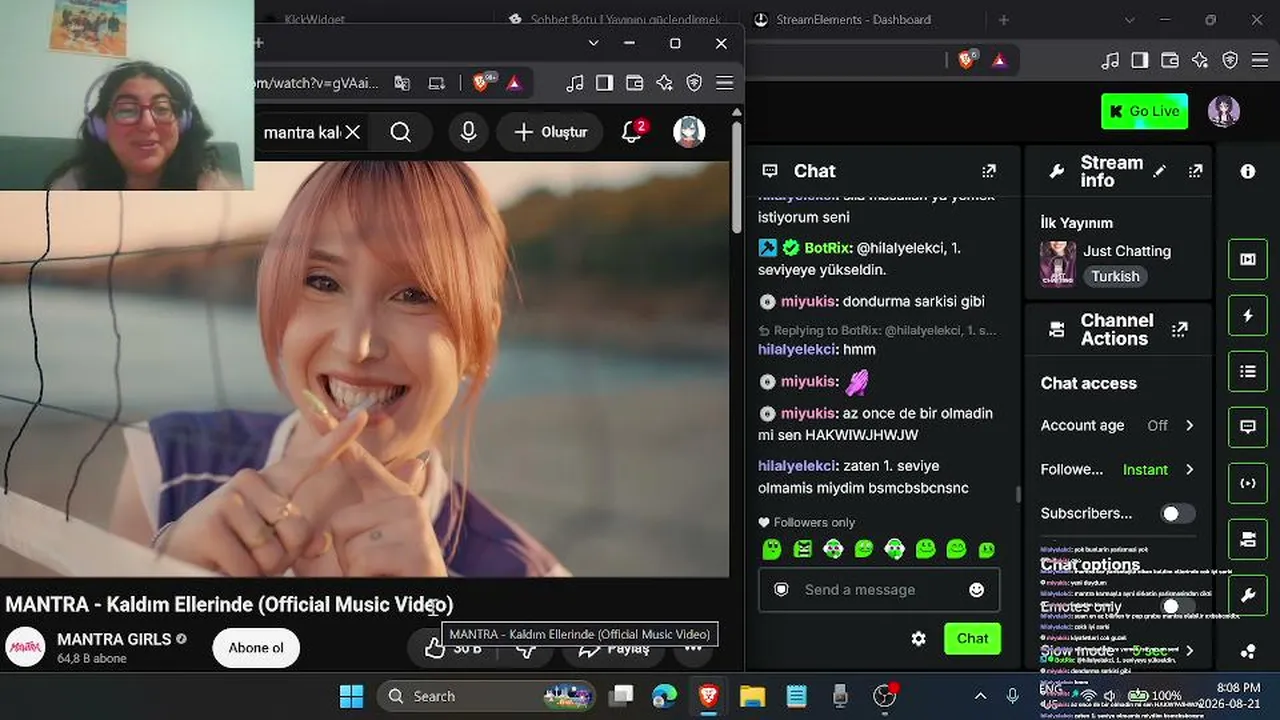
Task: Open the playlist music icon in YouTube window
Action: pyautogui.click(x=574, y=83)
